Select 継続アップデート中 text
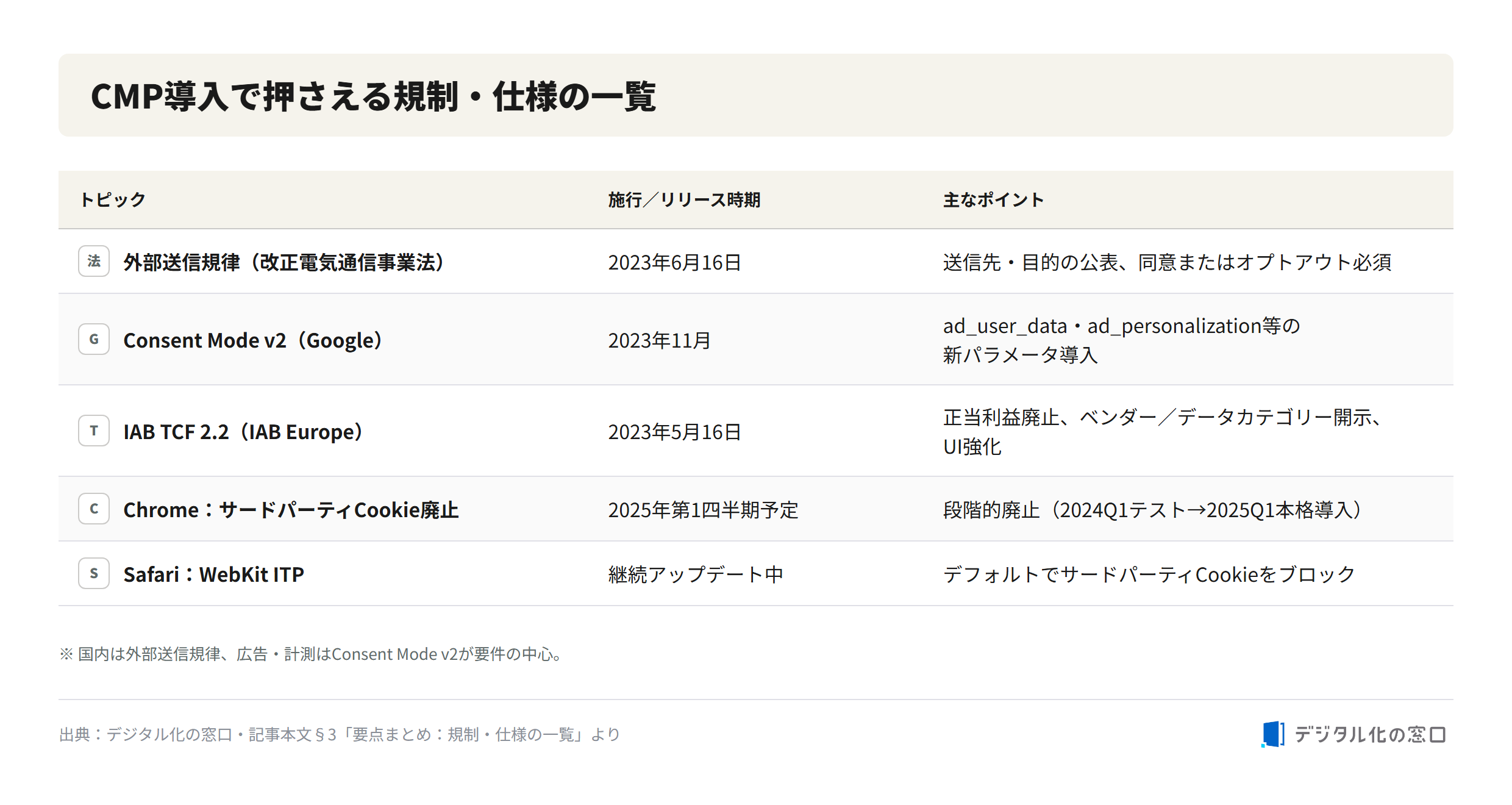The image size is (1512, 805). [696, 574]
